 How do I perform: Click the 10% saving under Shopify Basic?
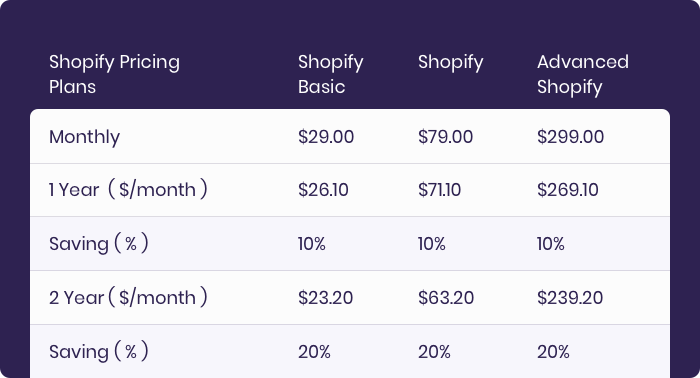(x=312, y=244)
